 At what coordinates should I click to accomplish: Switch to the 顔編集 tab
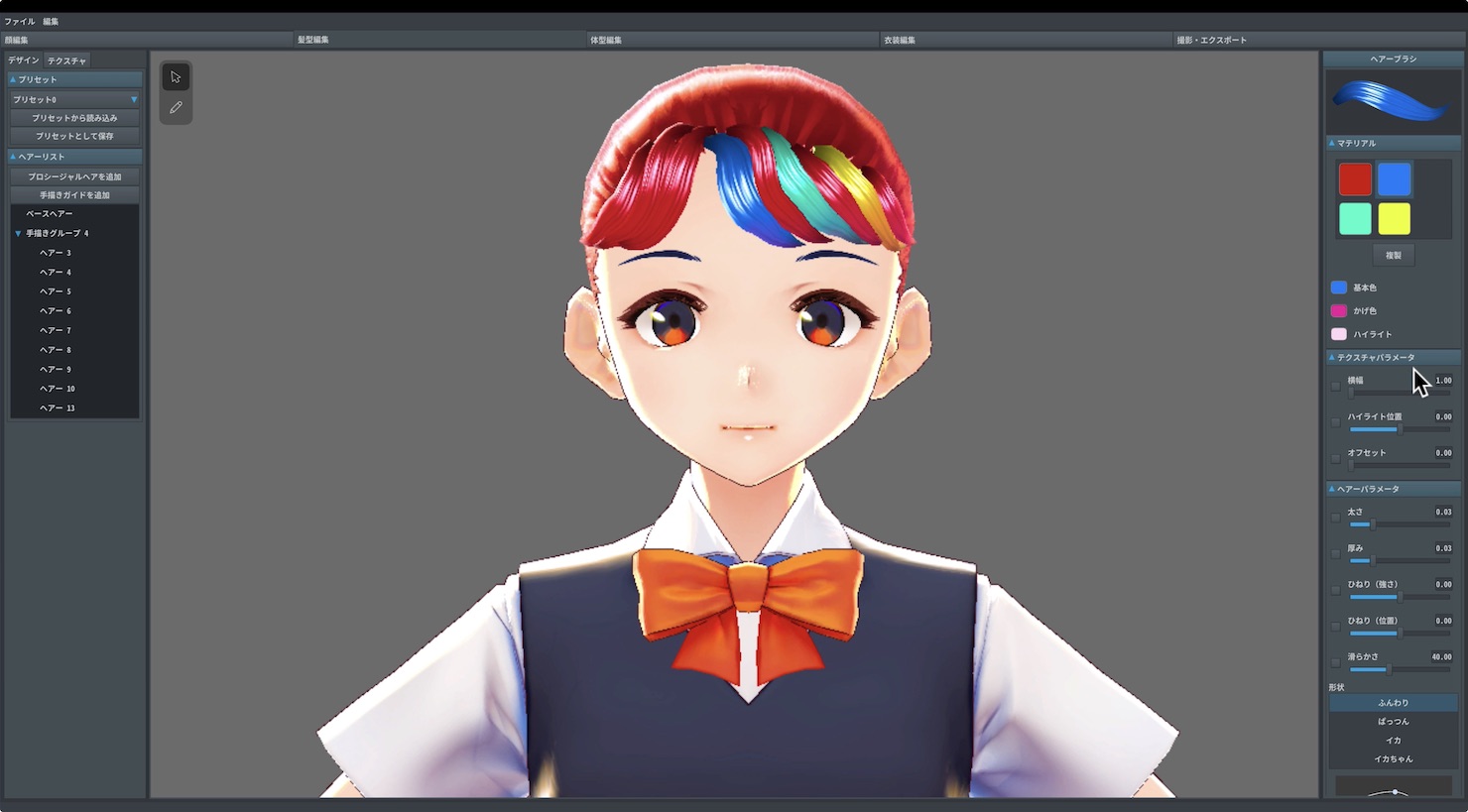(148, 40)
